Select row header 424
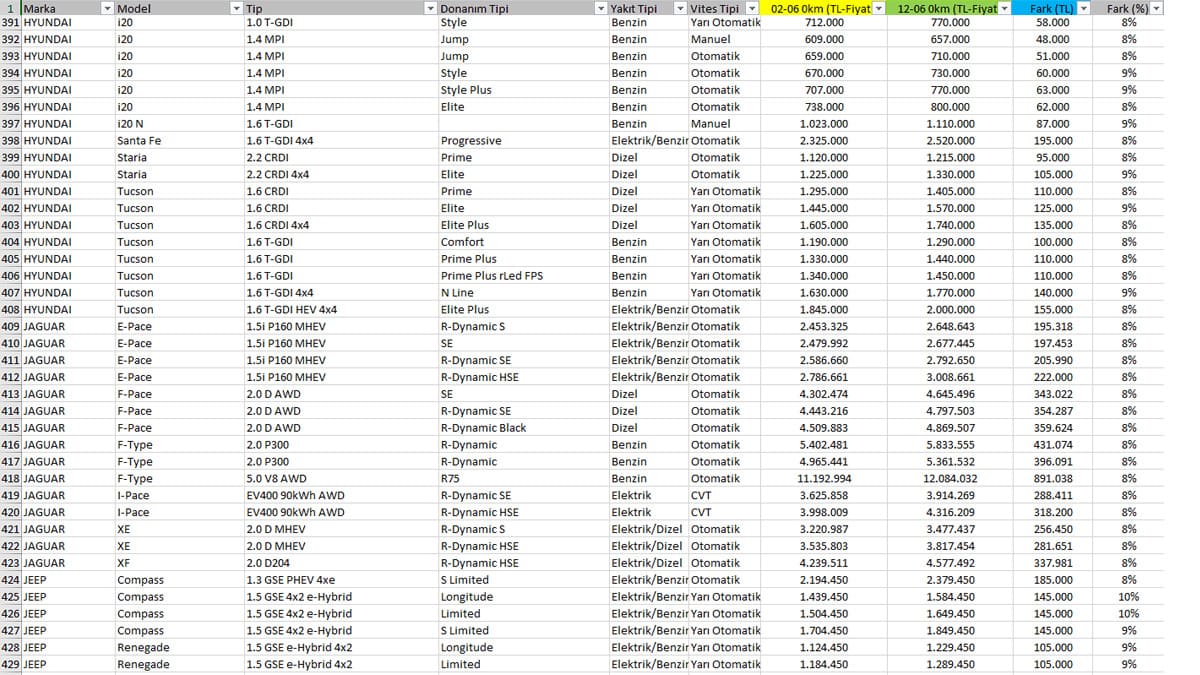This screenshot has height=675, width=1200. coord(10,579)
